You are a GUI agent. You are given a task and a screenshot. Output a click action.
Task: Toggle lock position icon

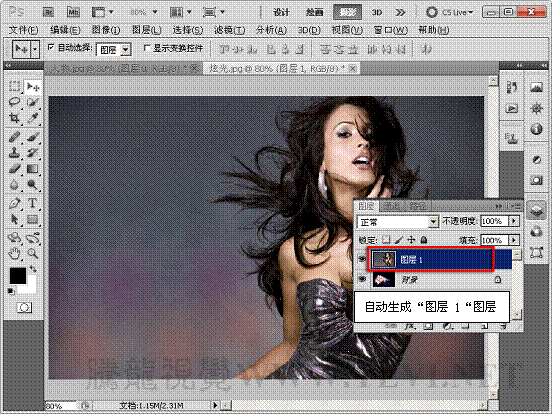411,240
